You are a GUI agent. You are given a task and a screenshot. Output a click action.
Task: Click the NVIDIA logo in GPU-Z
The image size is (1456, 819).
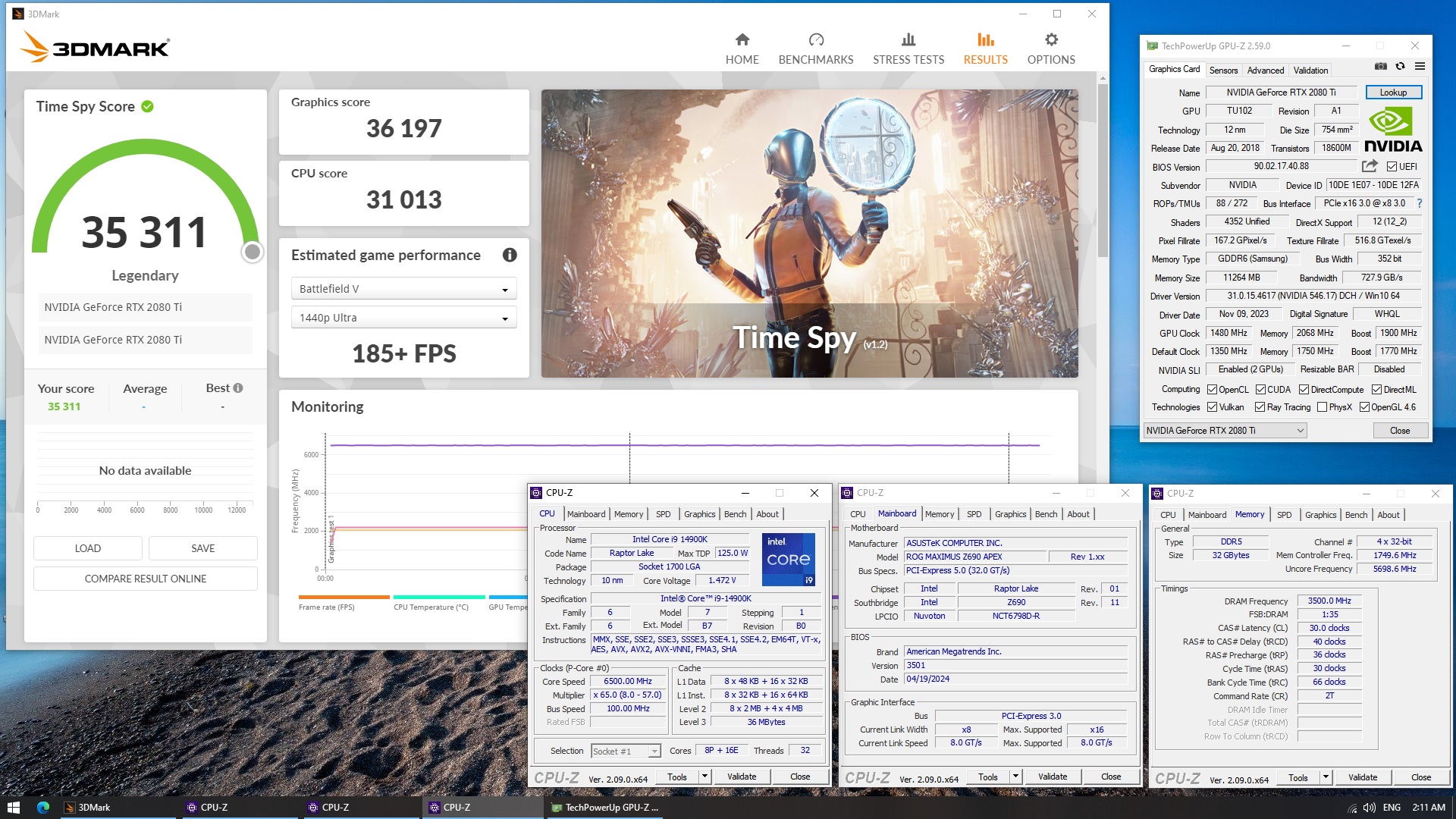coord(1393,130)
